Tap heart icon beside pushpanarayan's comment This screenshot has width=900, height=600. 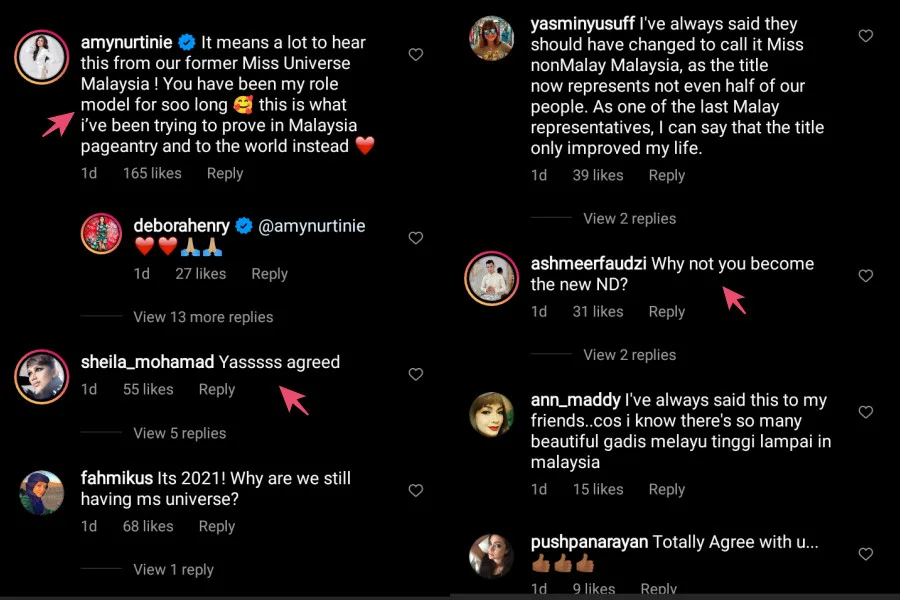[866, 554]
